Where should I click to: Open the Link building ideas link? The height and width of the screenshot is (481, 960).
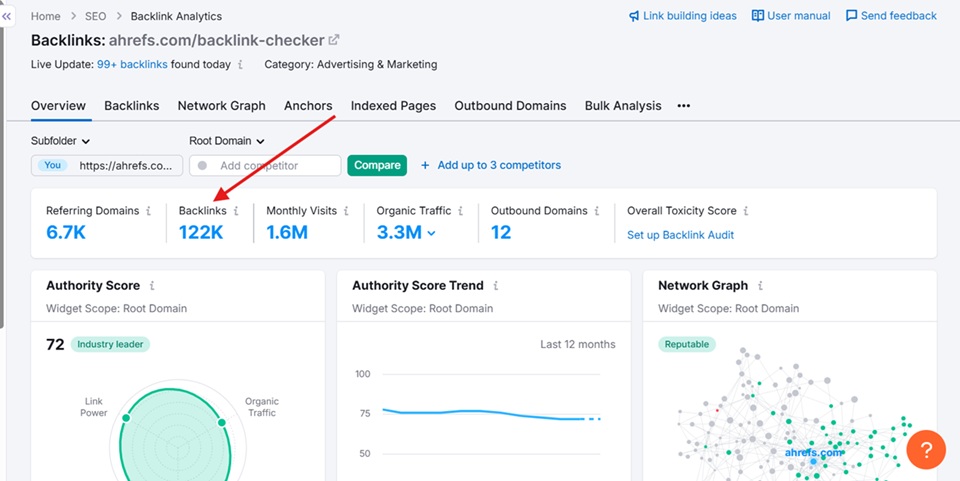(690, 16)
